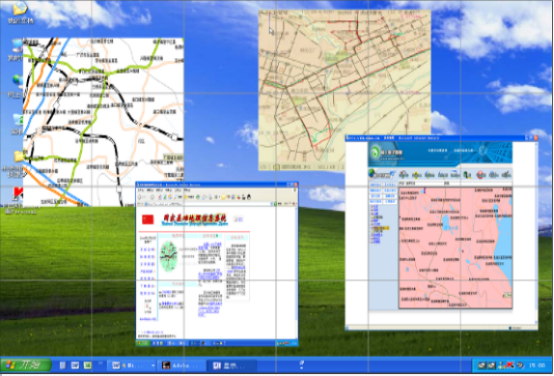Click the red circular icon above pink map
This screenshot has height=376, width=554.
481,174
